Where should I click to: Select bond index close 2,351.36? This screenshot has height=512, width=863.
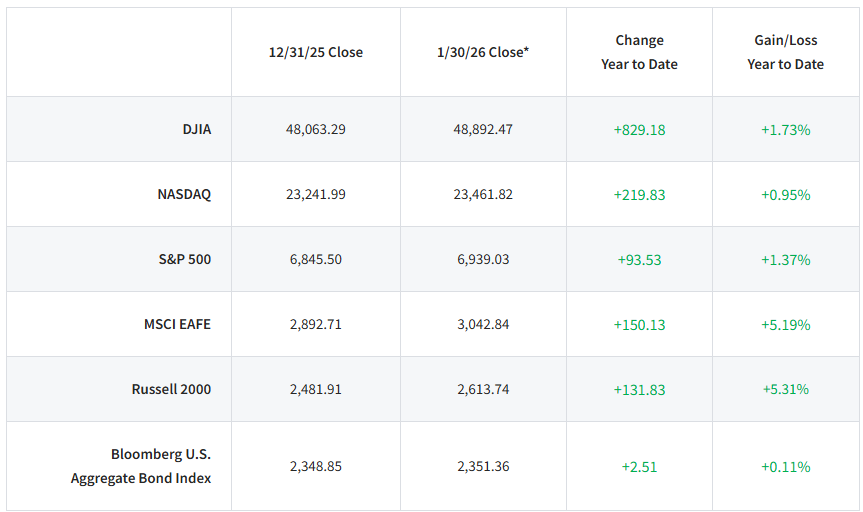coord(483,466)
